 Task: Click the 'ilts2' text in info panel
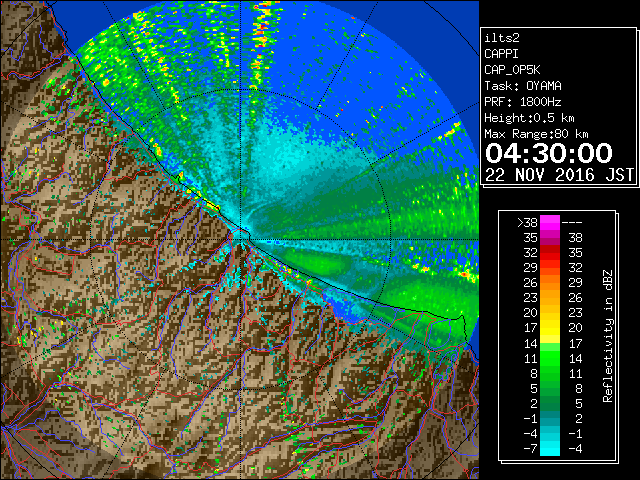[502, 38]
